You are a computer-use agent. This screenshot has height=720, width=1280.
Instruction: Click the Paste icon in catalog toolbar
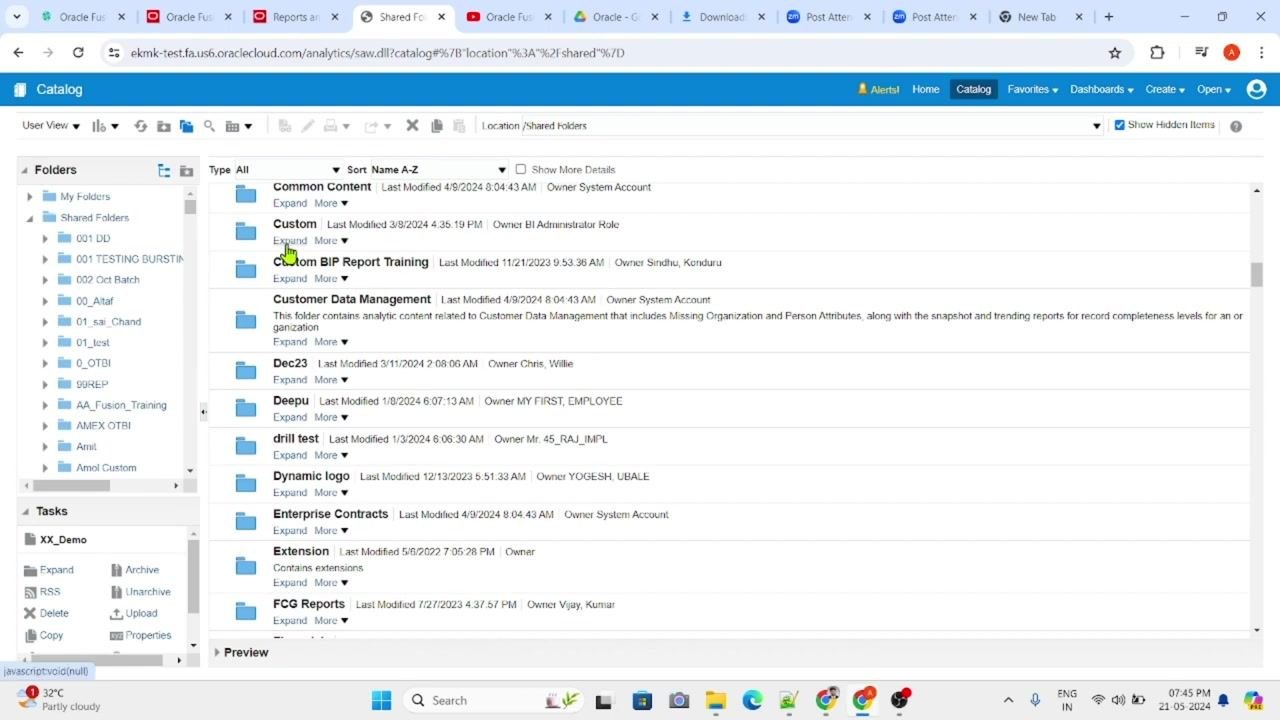(x=459, y=126)
